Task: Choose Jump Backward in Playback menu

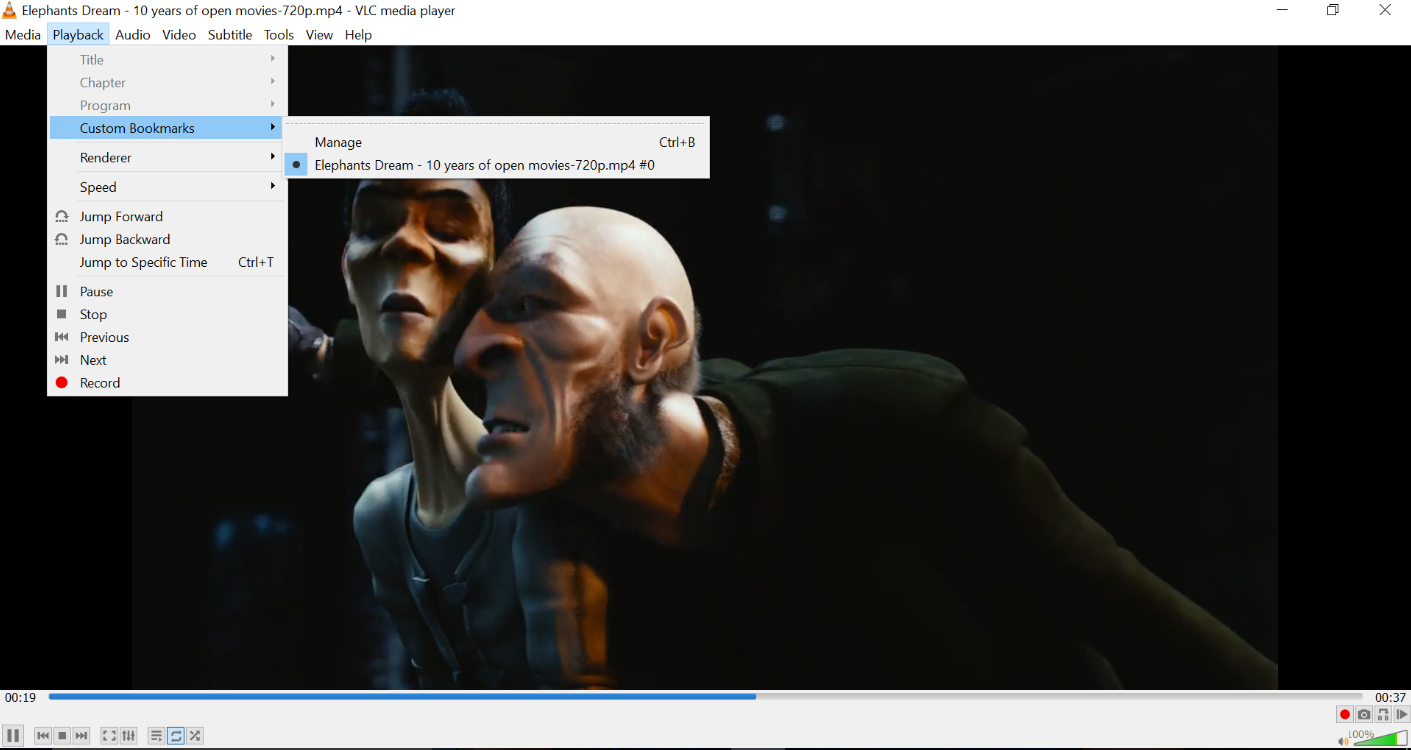Action: 168,239
